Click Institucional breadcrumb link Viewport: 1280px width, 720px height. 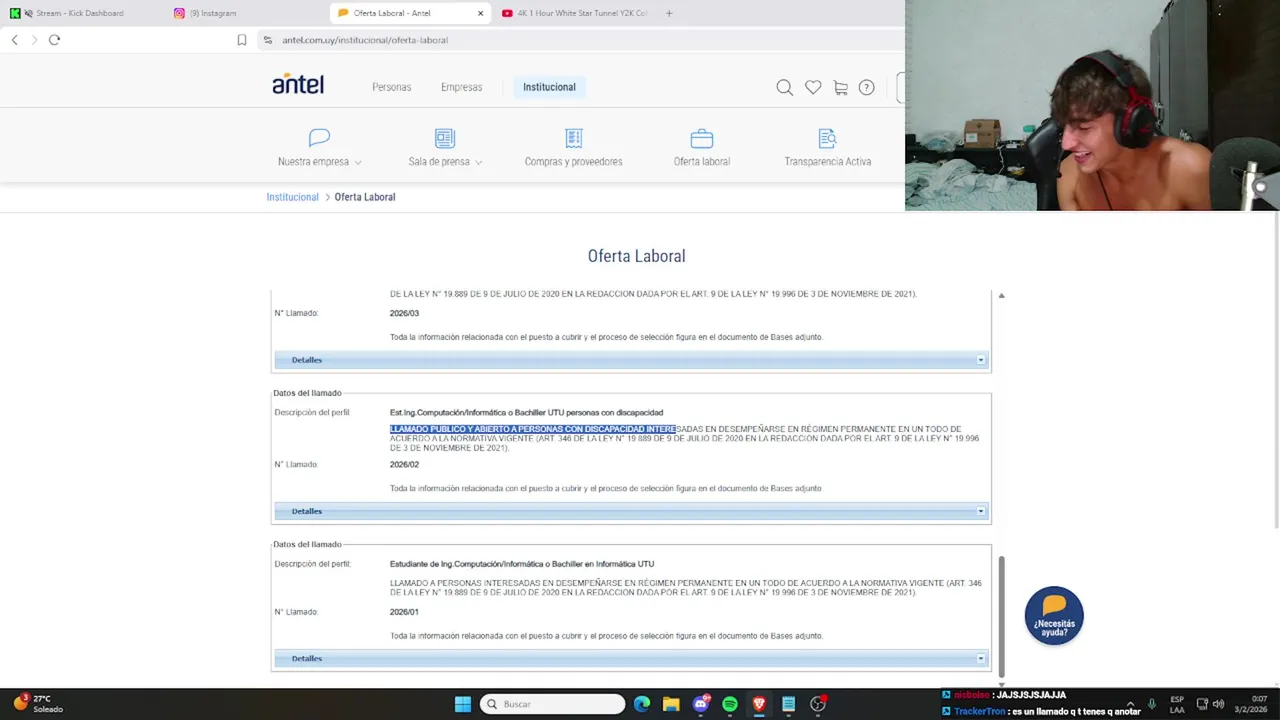(x=292, y=197)
